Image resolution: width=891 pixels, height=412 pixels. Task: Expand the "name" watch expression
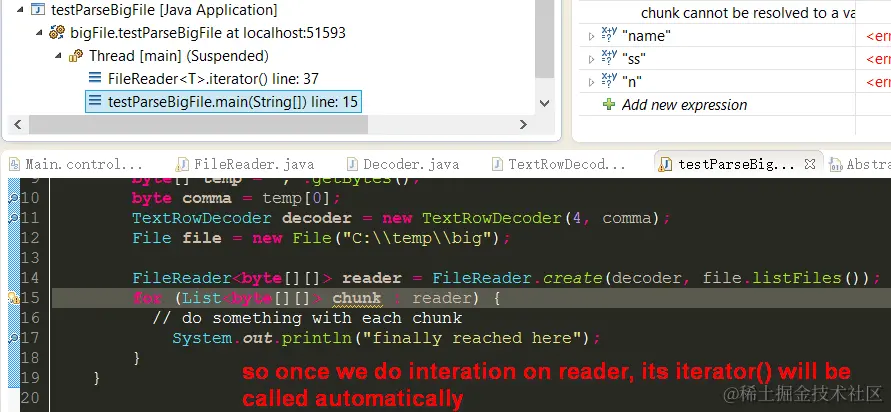coord(592,36)
